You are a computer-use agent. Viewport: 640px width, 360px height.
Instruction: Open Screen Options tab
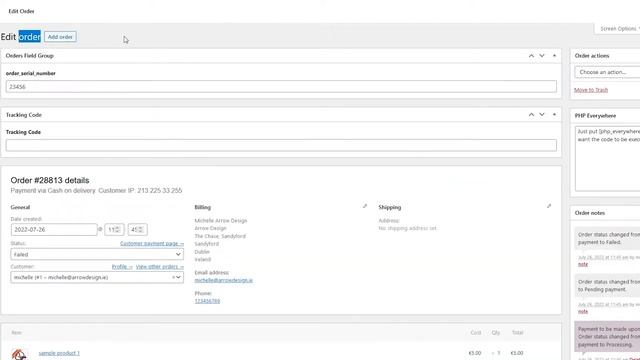click(x=618, y=29)
